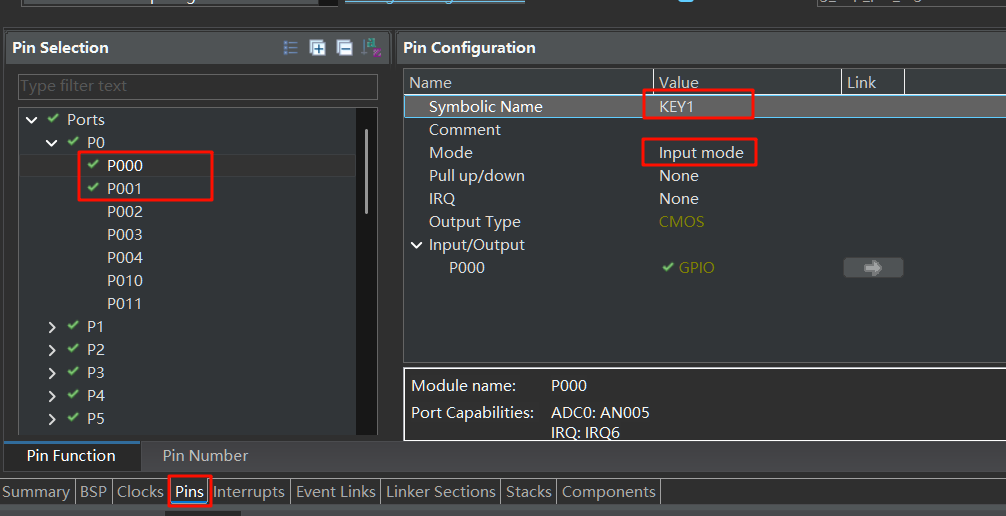Open the BSP tab
Screen dimensions: 1006x516
93,492
